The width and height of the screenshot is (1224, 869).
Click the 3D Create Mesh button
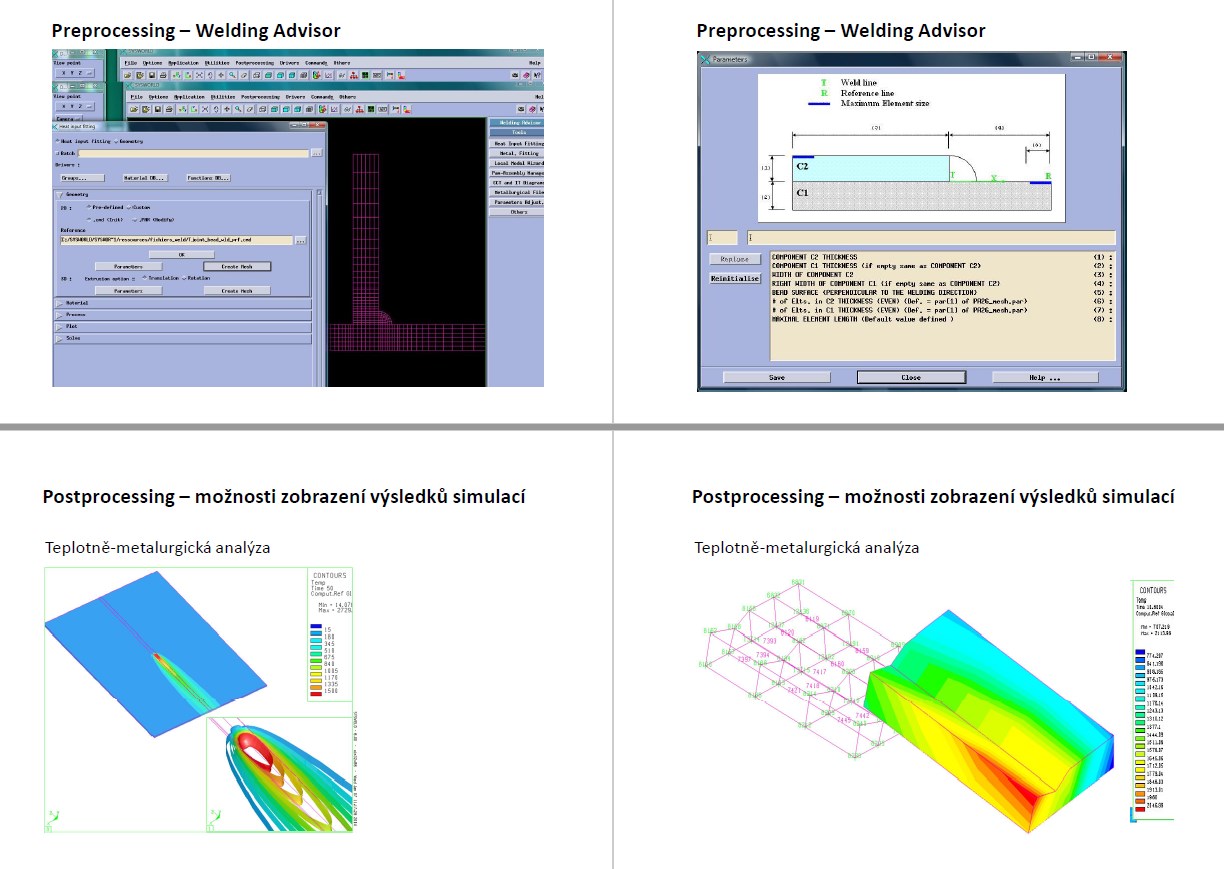point(237,291)
